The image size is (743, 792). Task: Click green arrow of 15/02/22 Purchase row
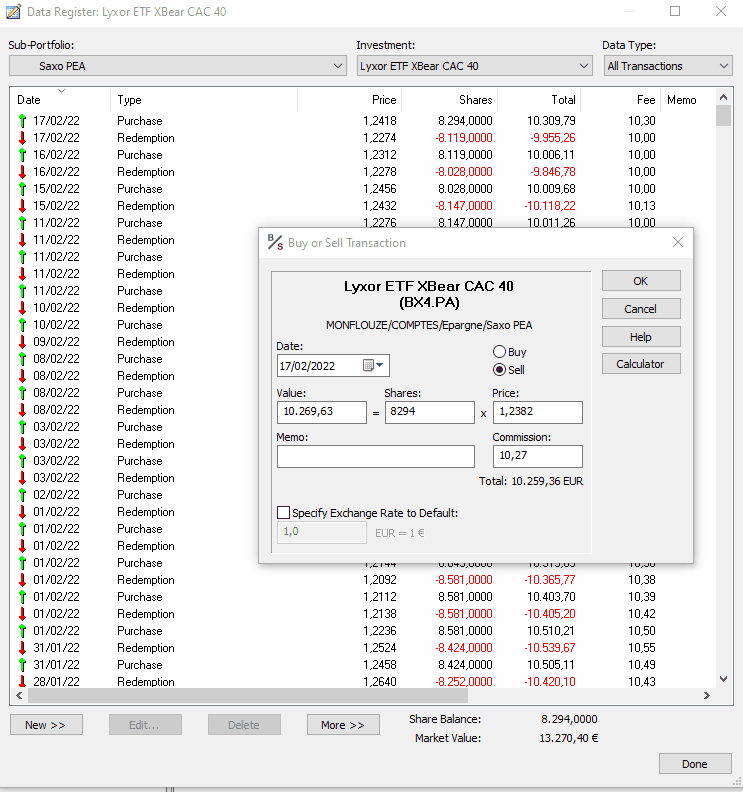click(x=22, y=188)
